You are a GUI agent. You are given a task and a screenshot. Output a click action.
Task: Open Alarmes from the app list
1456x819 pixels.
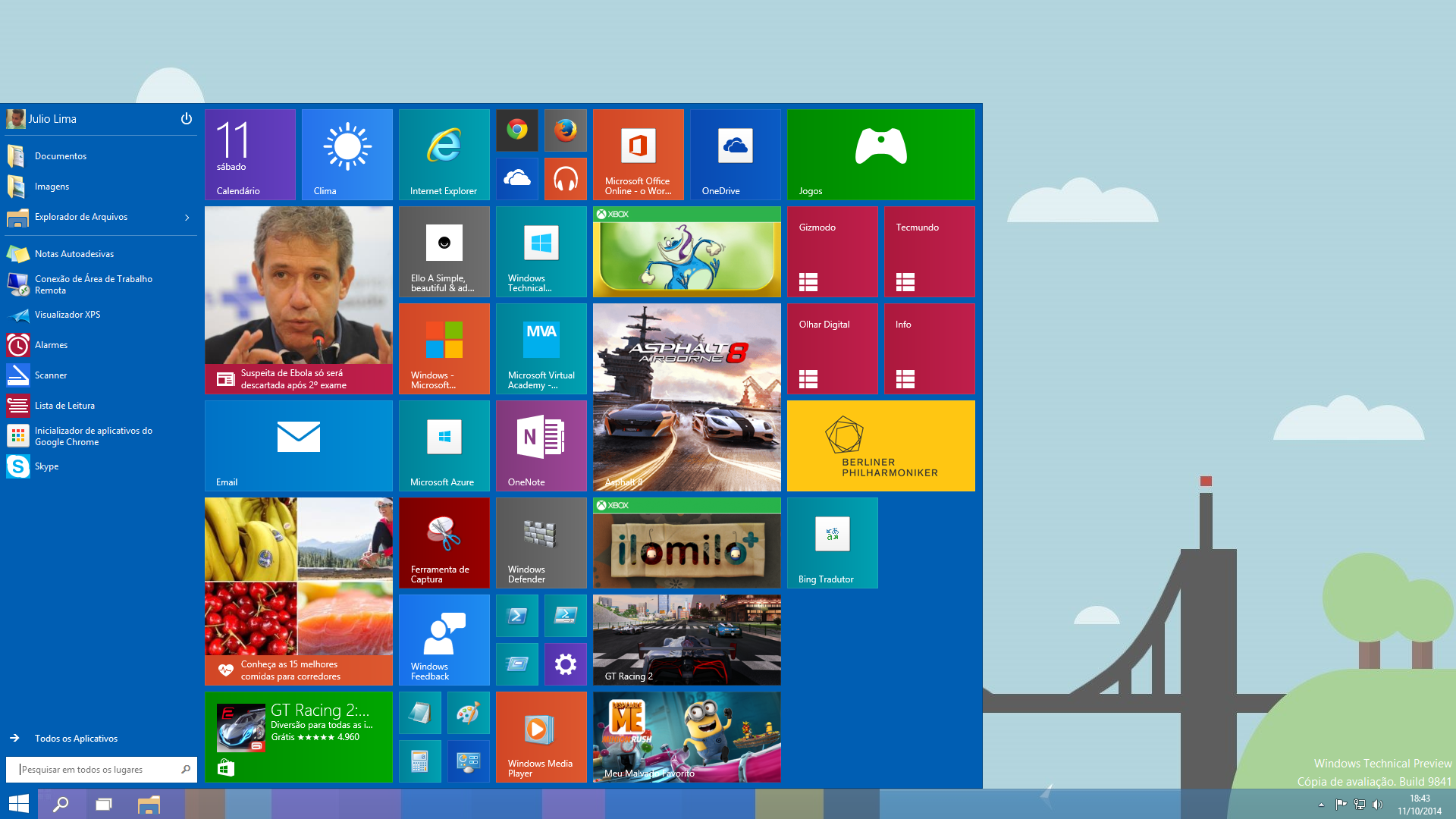coord(100,345)
